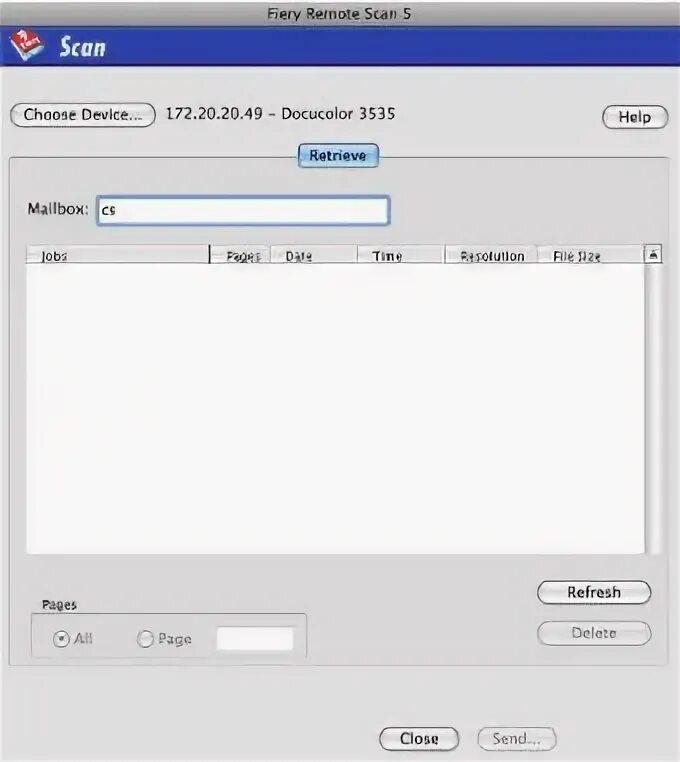
Task: Sort list by File Size column header
Action: point(590,255)
